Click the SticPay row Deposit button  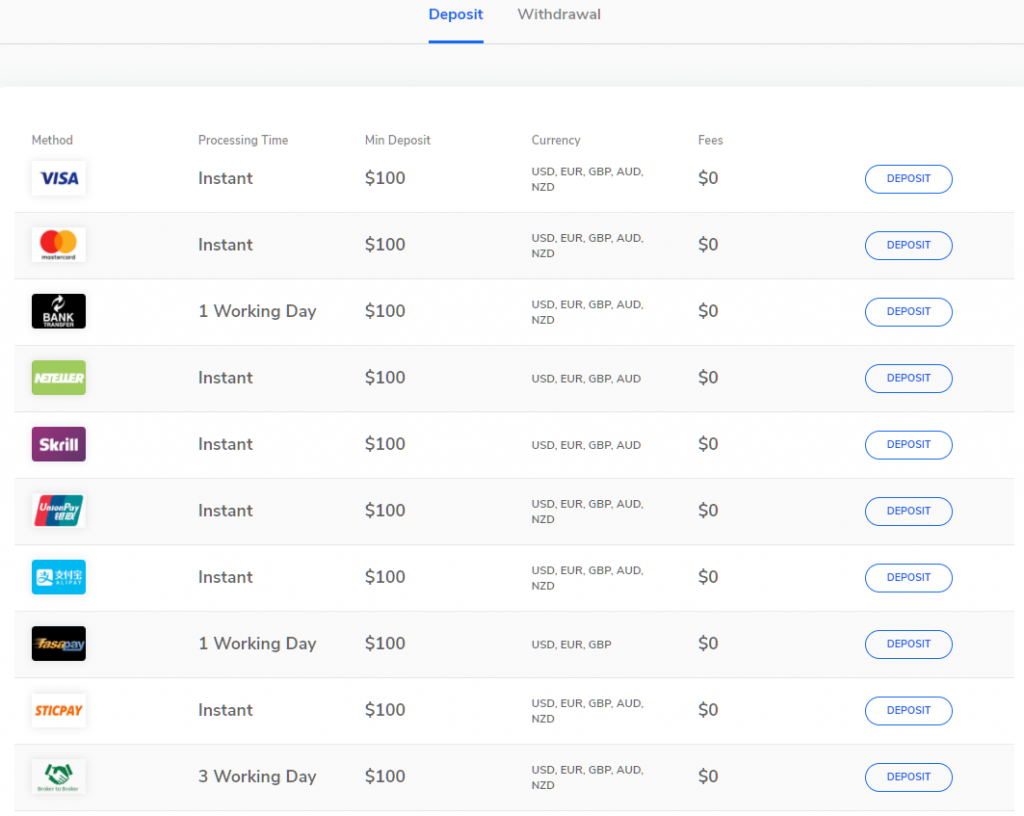click(908, 711)
